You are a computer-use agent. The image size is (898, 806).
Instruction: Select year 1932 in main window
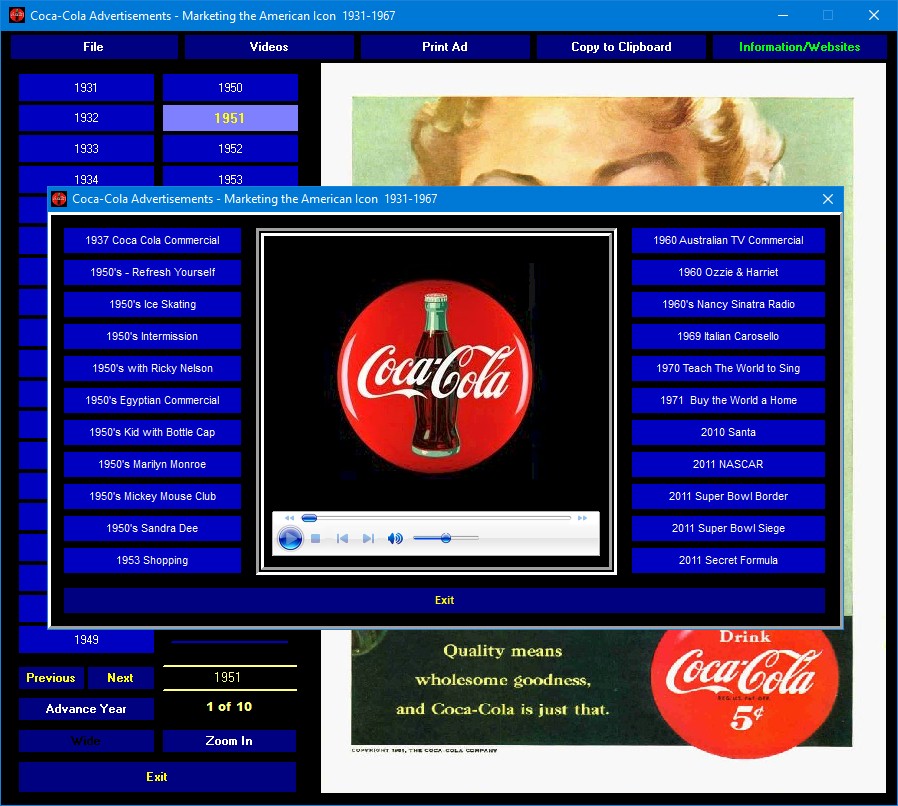click(86, 118)
